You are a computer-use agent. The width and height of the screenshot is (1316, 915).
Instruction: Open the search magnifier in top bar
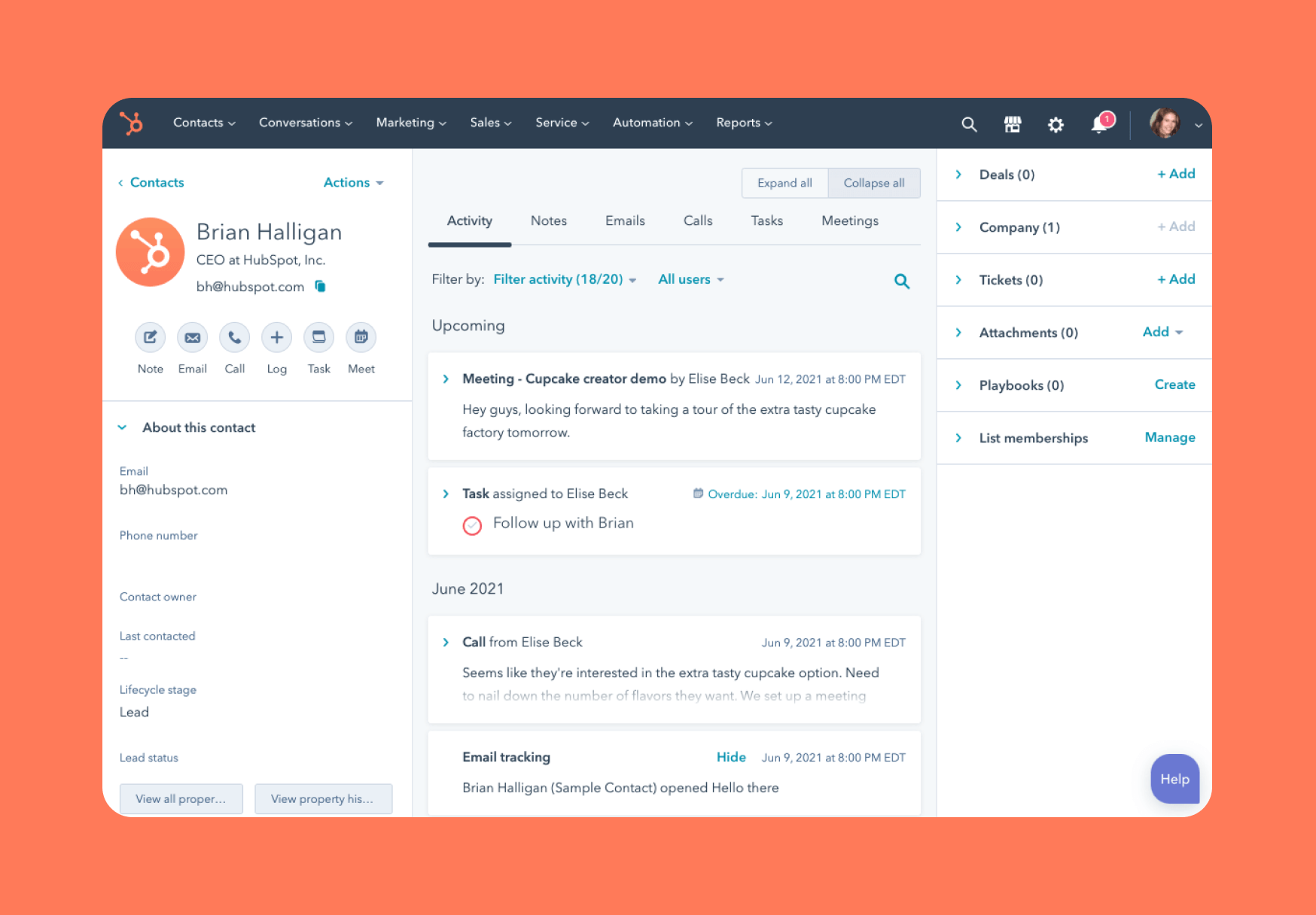pos(969,124)
